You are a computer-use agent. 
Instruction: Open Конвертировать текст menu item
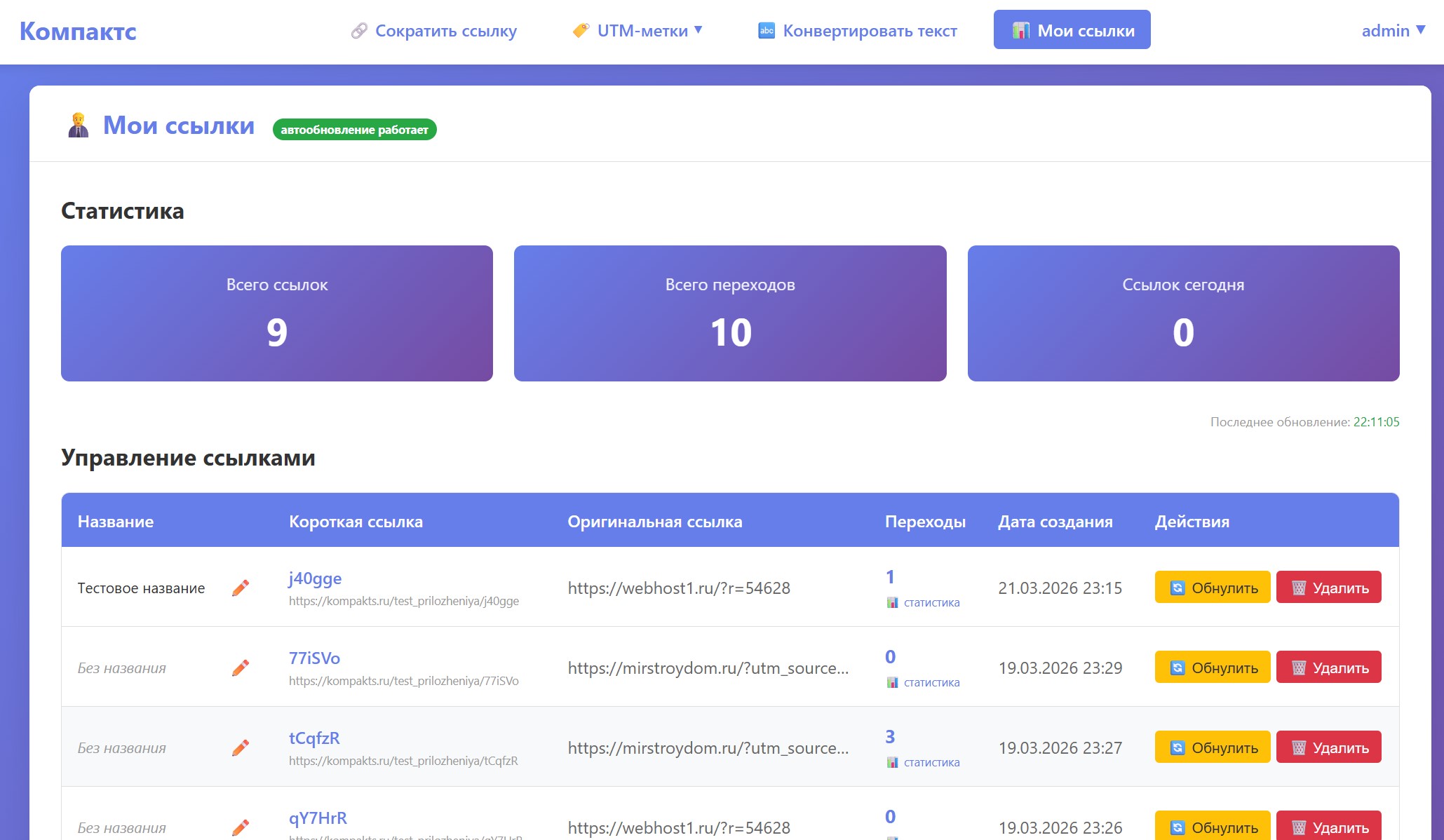(x=870, y=31)
